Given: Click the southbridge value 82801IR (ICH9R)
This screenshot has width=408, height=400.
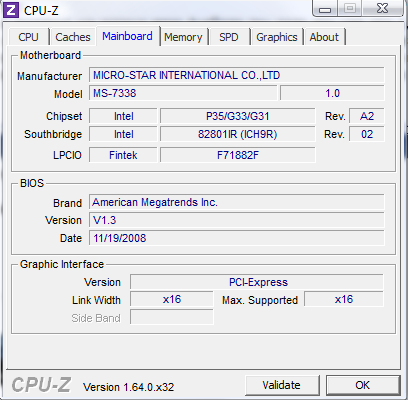Looking at the screenshot, I should click(x=238, y=134).
